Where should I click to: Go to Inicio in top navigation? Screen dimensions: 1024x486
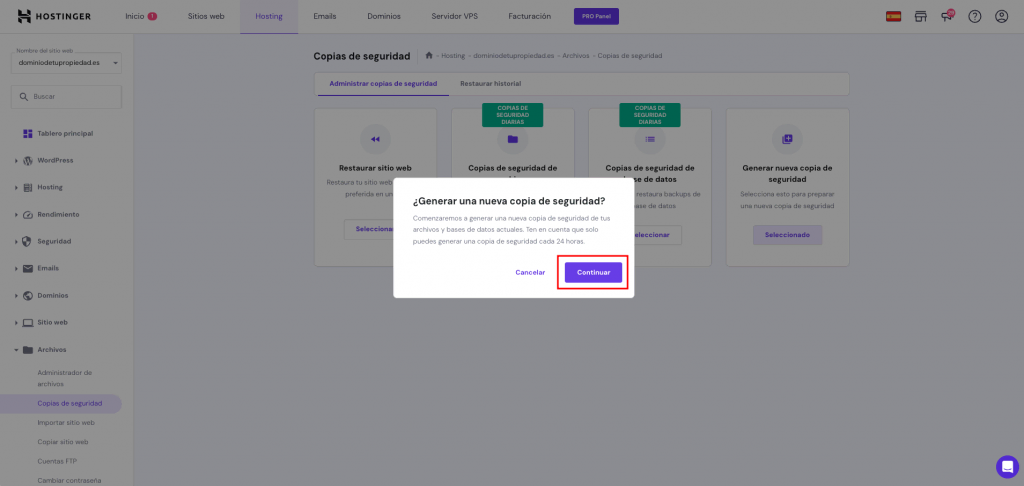click(135, 16)
